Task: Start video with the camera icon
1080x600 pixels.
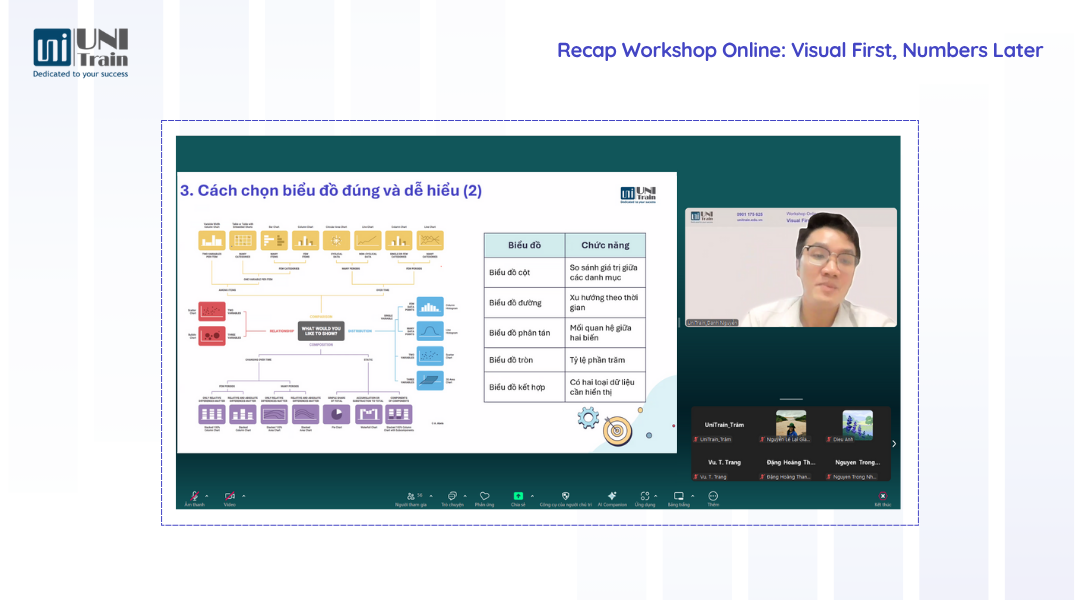Action: [229, 496]
